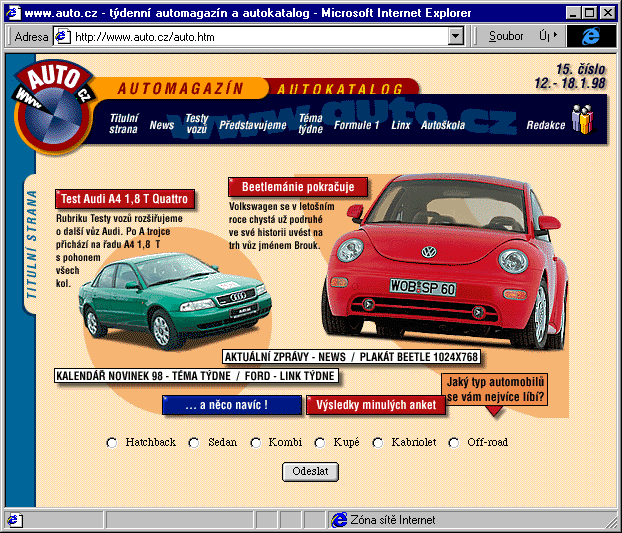
Task: Click into the address URL field
Action: (x=260, y=37)
